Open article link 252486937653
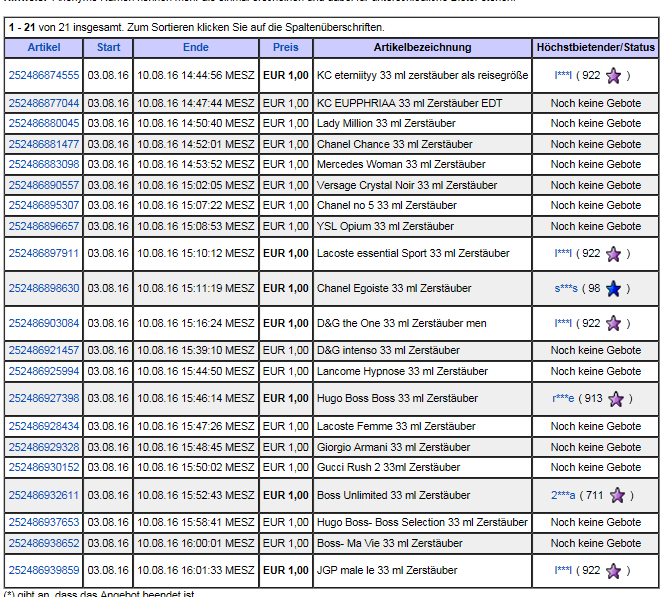This screenshot has height=597, width=667. 44,523
